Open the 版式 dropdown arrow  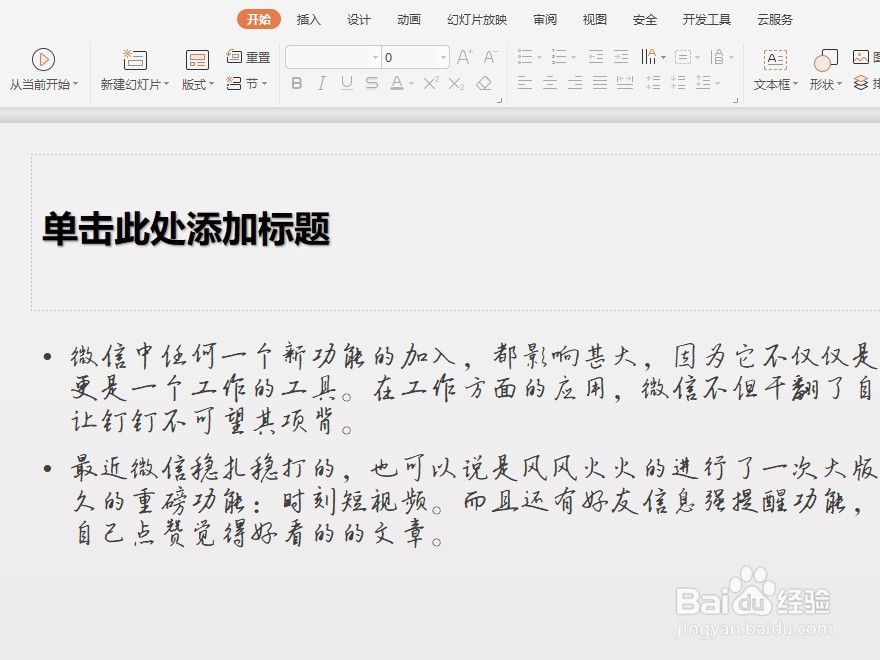coord(212,84)
